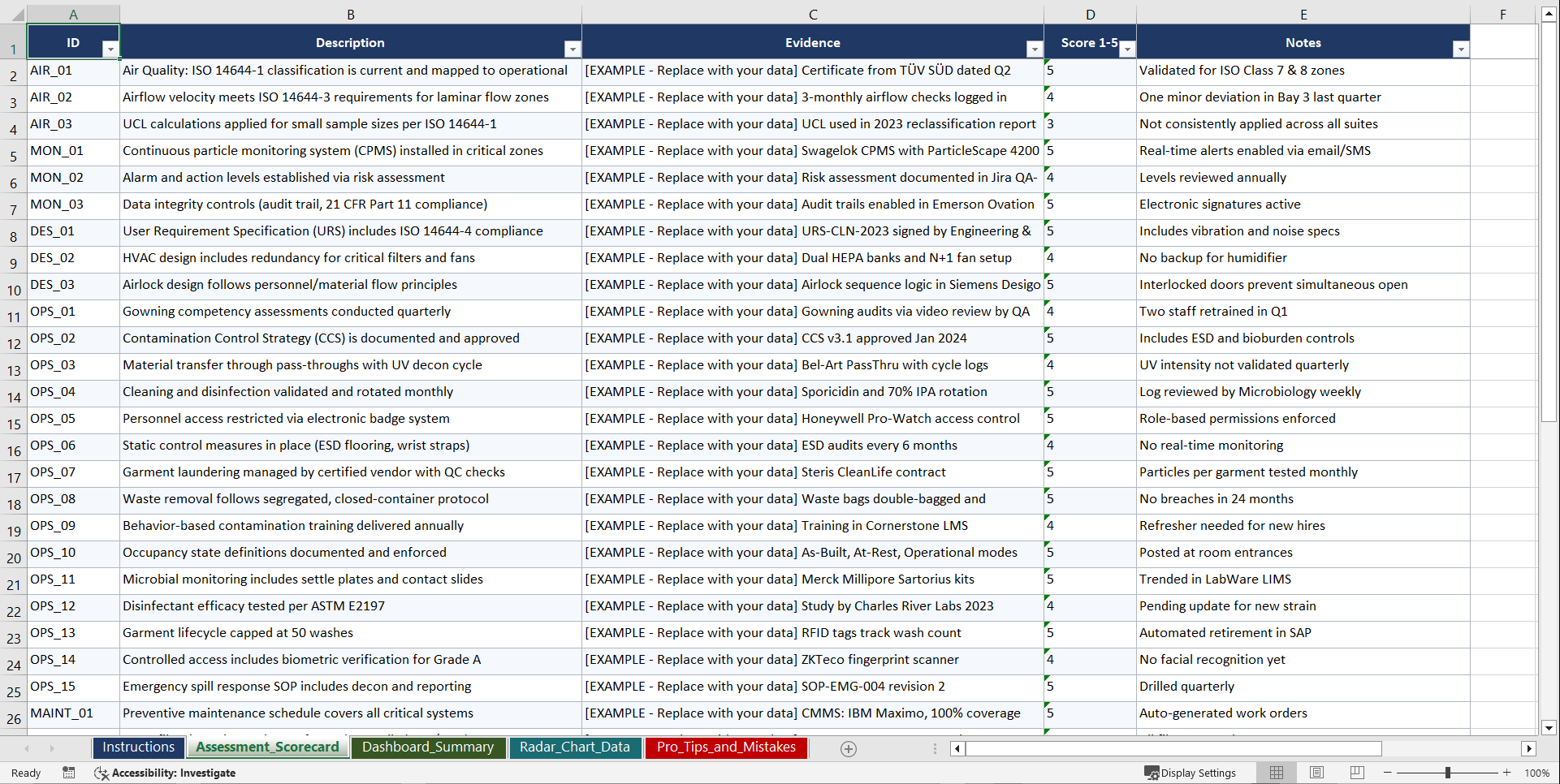1560x784 pixels.
Task: Switch to the Dashboard_Summary sheet tab
Action: coord(429,747)
